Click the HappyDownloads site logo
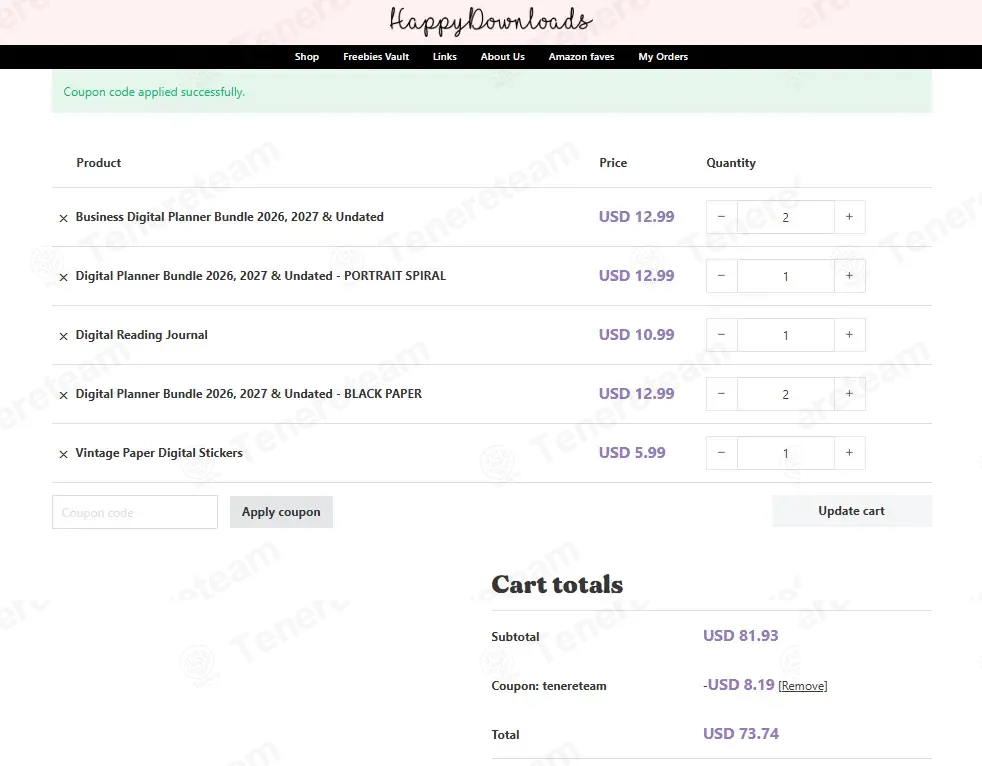 pyautogui.click(x=490, y=21)
